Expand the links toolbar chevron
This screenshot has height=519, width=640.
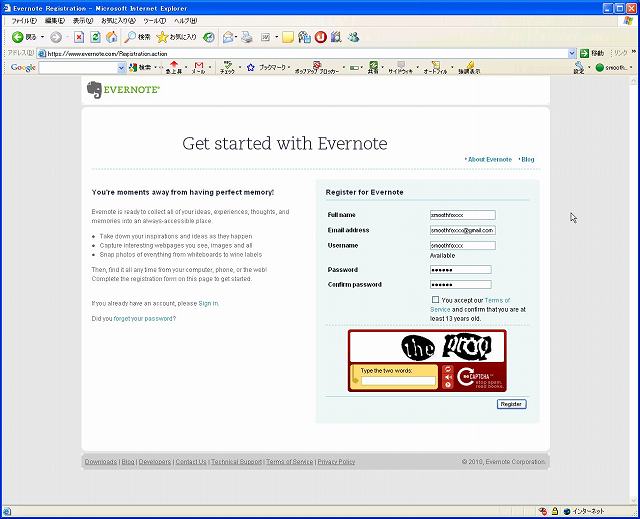pyautogui.click(x=633, y=52)
